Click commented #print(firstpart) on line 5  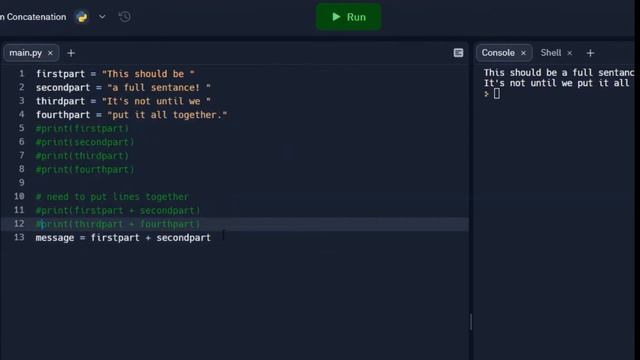[x=82, y=129]
